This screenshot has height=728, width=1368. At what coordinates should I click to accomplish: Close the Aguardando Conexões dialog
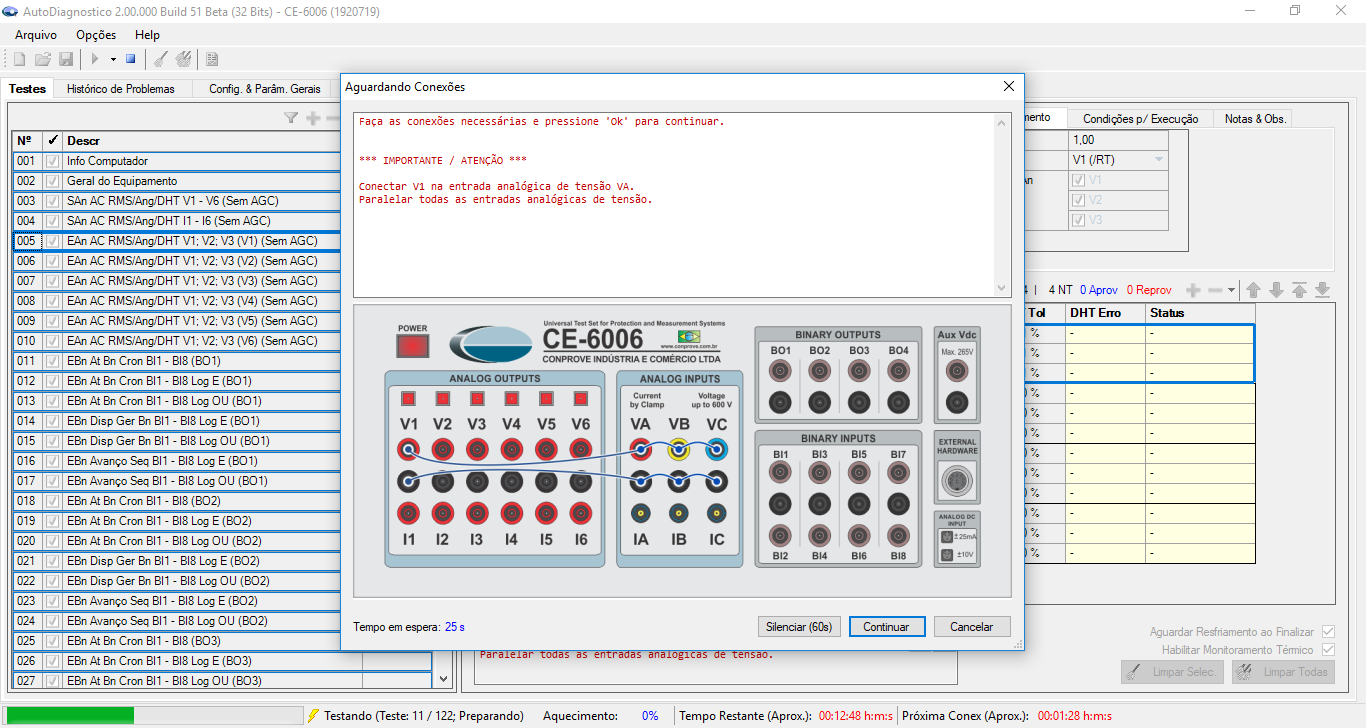[x=1009, y=87]
